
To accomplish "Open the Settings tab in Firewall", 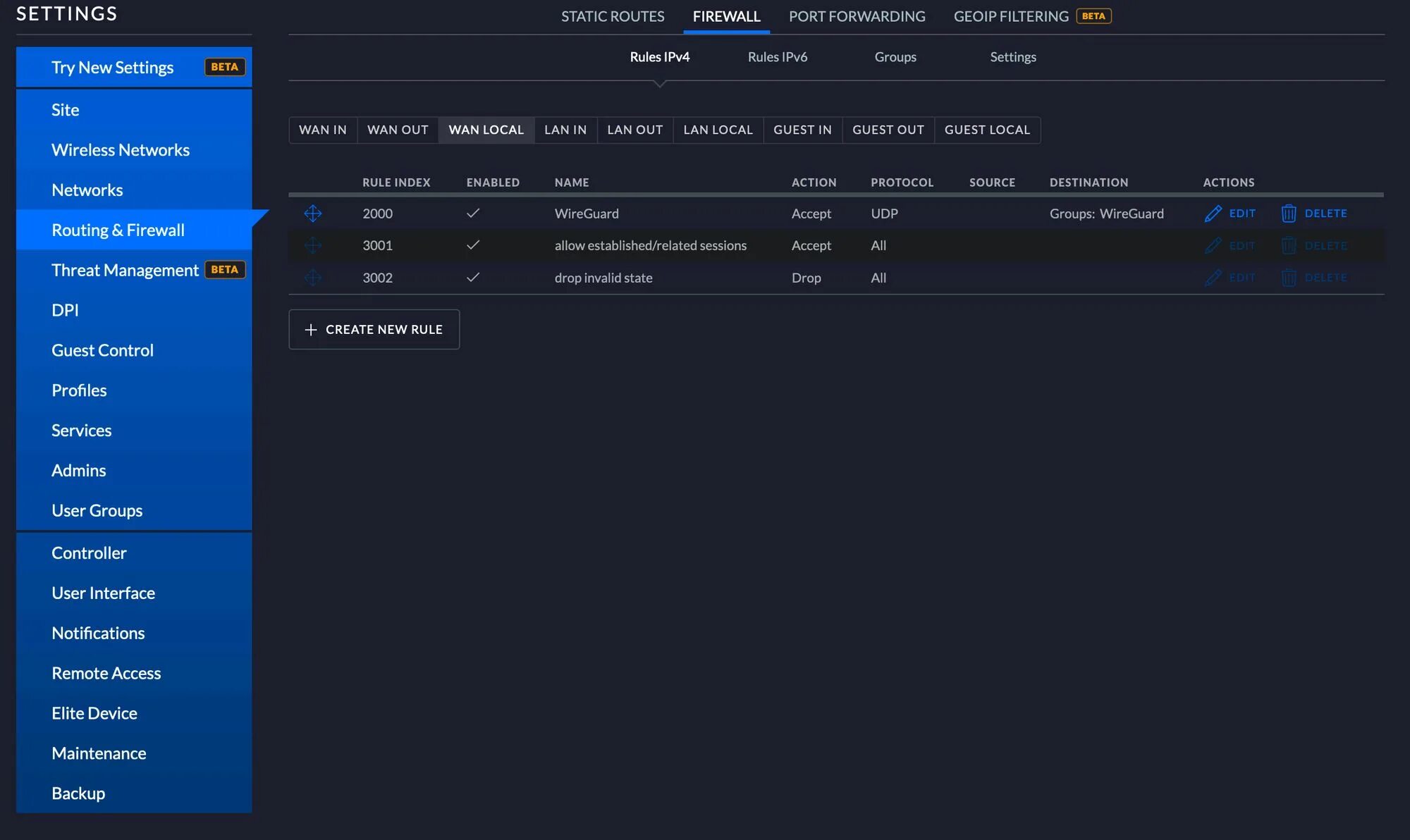I will tap(1012, 56).
